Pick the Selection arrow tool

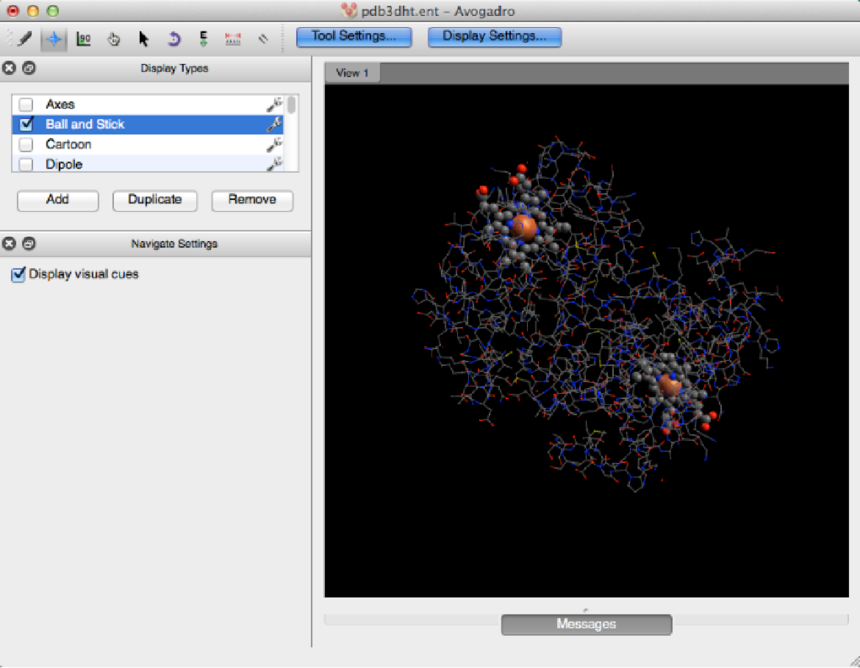[143, 39]
